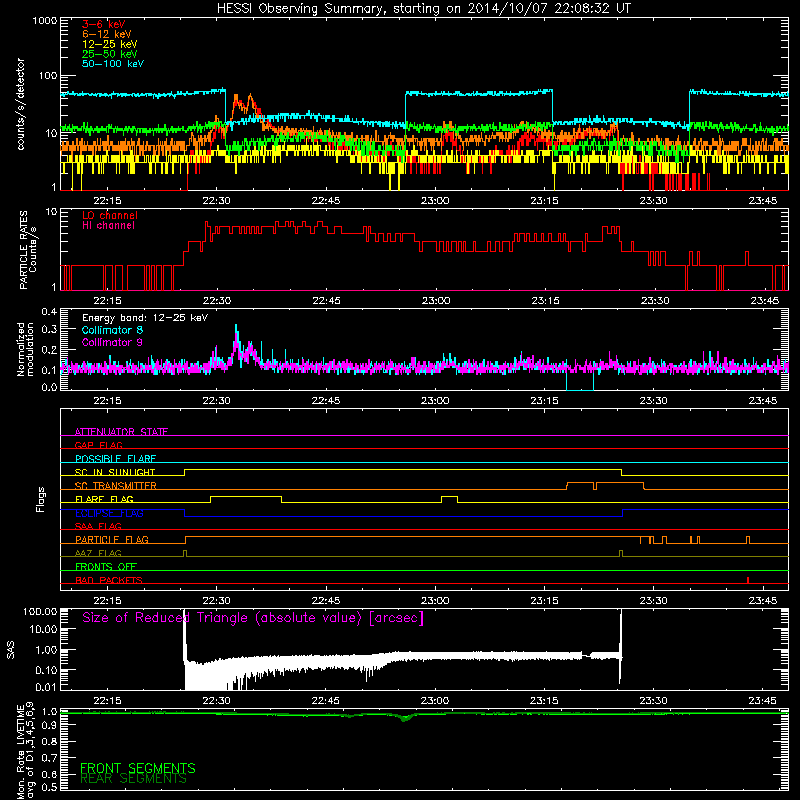Screen dimensions: 800x800
Task: Click the FRONT SEGMENTS legend label
Action: (x=138, y=768)
